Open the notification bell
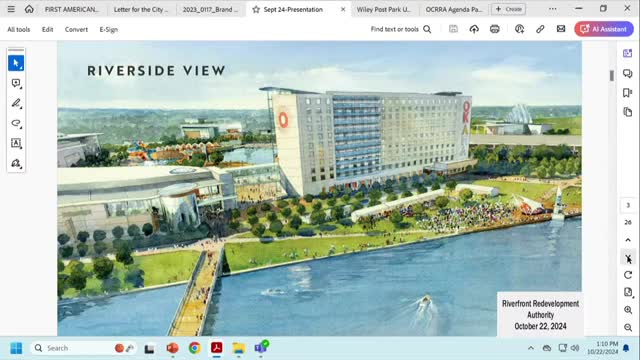640x360 pixels. tap(626, 348)
